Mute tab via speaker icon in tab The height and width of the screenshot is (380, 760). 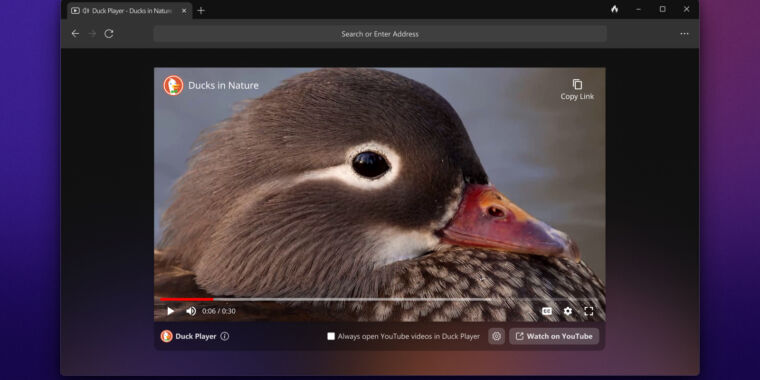(86, 11)
